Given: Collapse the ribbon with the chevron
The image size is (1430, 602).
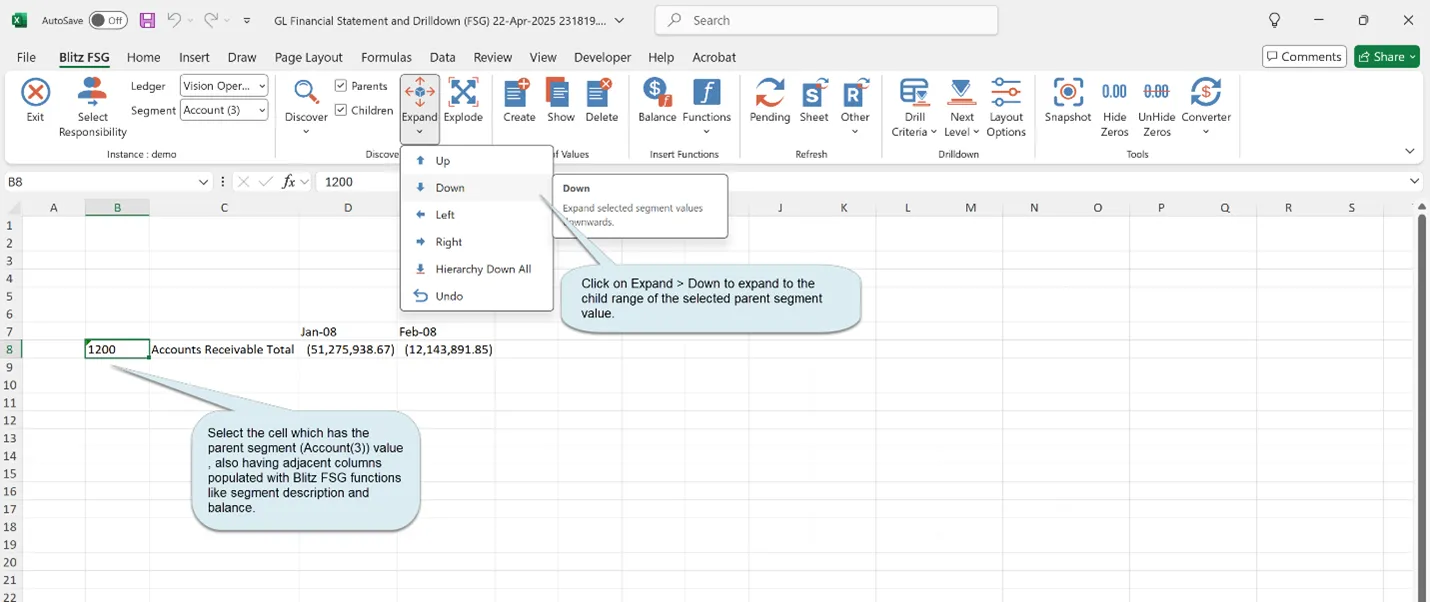Looking at the screenshot, I should pos(1410,151).
